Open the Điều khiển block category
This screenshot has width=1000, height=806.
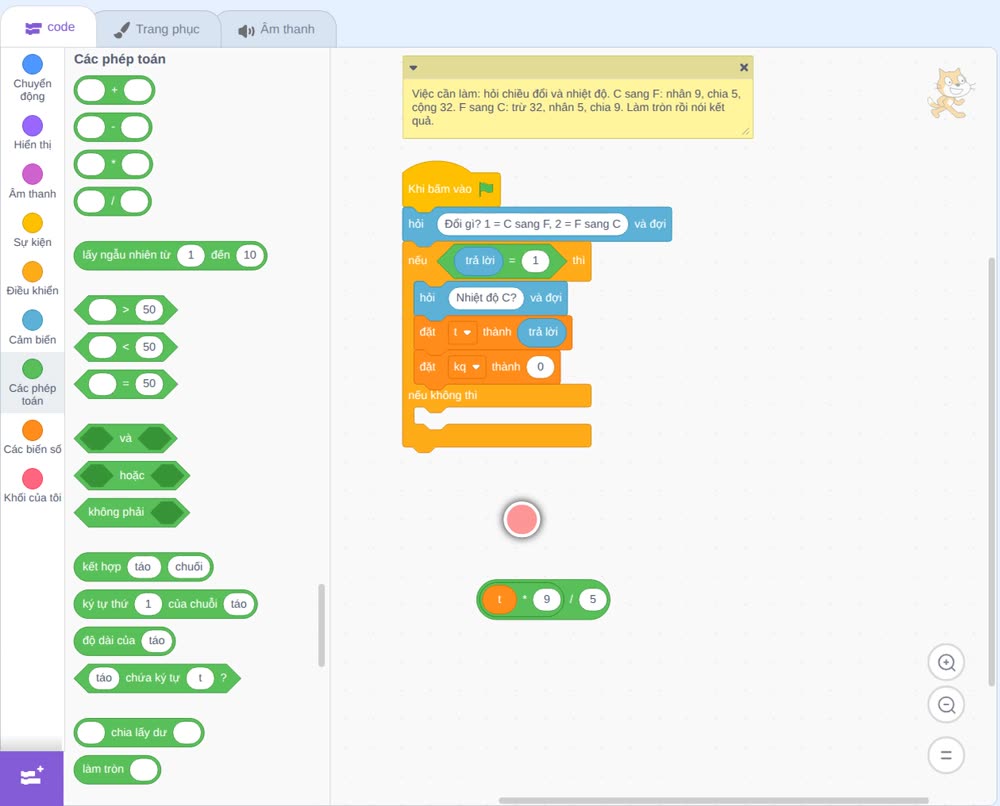32,279
